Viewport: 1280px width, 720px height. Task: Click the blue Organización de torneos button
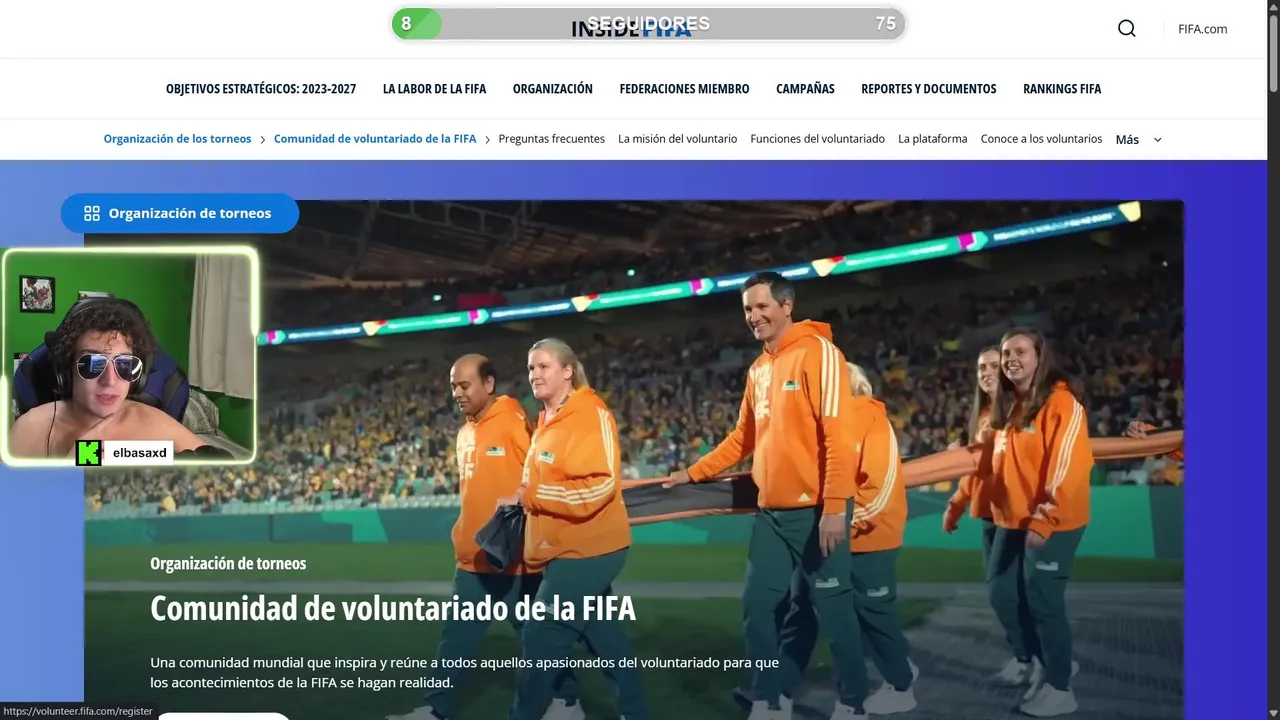pyautogui.click(x=180, y=213)
